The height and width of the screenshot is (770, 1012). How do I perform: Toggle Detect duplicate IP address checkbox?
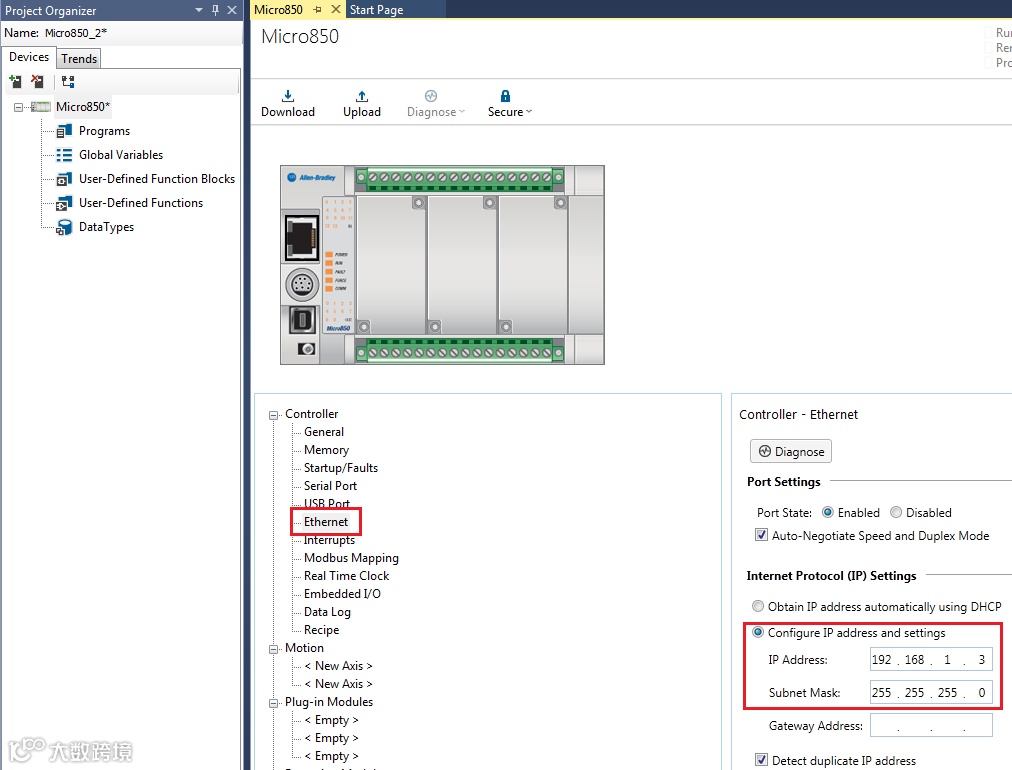pyautogui.click(x=762, y=760)
